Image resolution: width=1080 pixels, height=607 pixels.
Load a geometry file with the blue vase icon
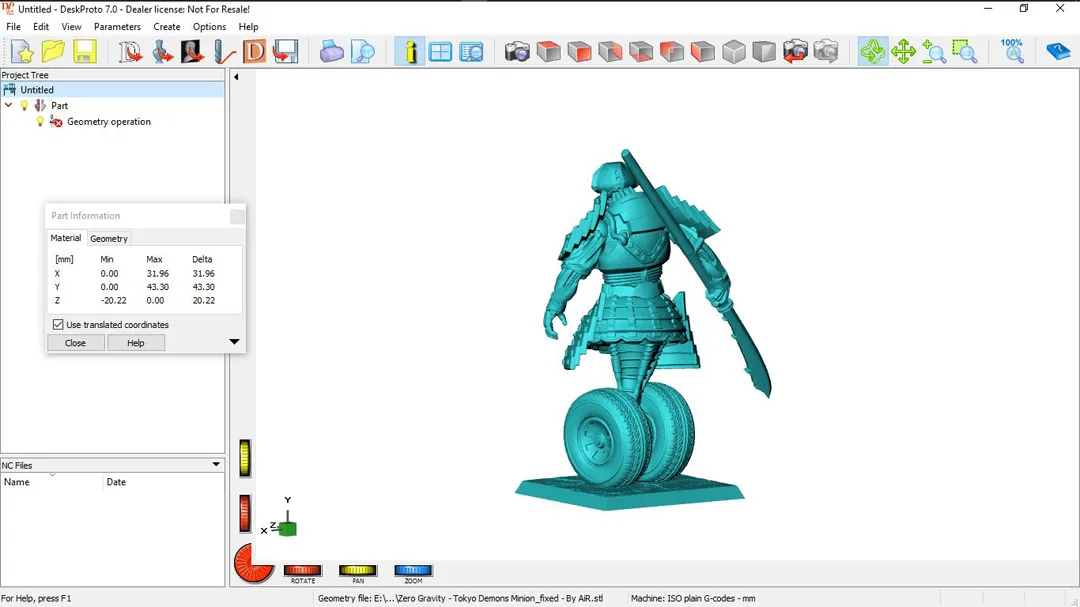(x=161, y=52)
